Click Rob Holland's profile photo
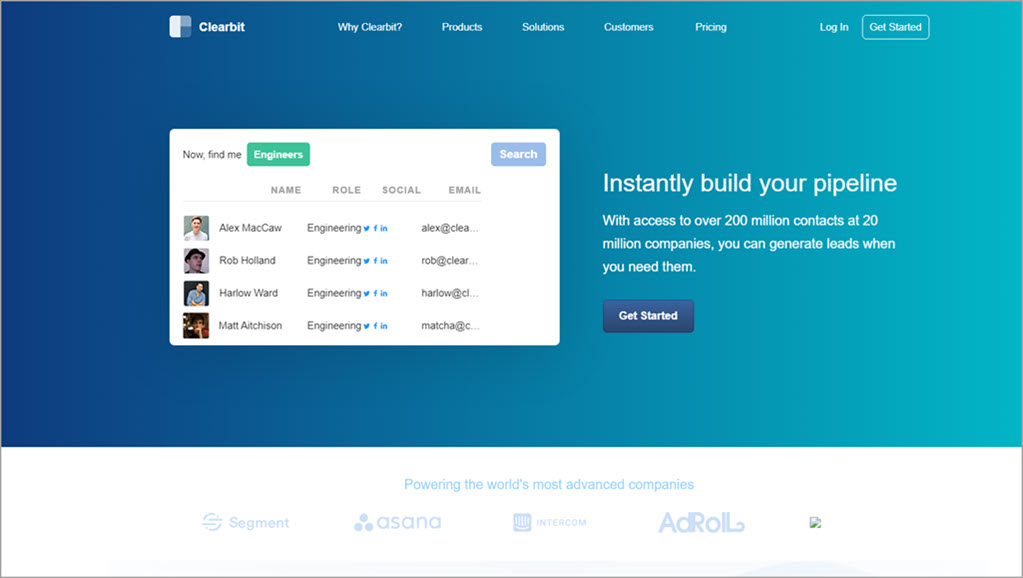This screenshot has width=1023, height=578. click(x=196, y=261)
